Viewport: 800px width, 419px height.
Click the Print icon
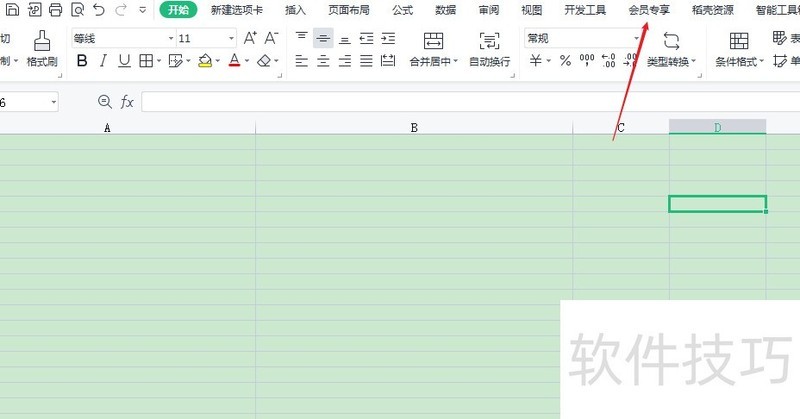(x=56, y=10)
